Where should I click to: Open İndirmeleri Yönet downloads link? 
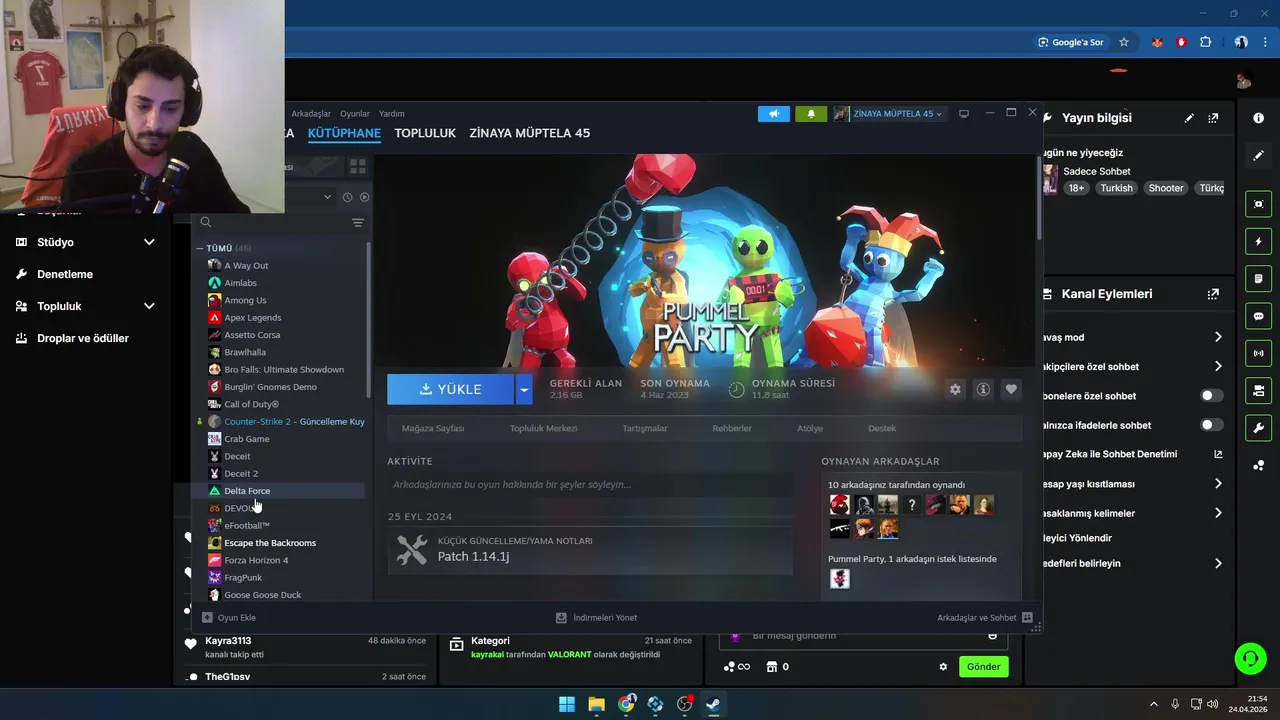(596, 618)
